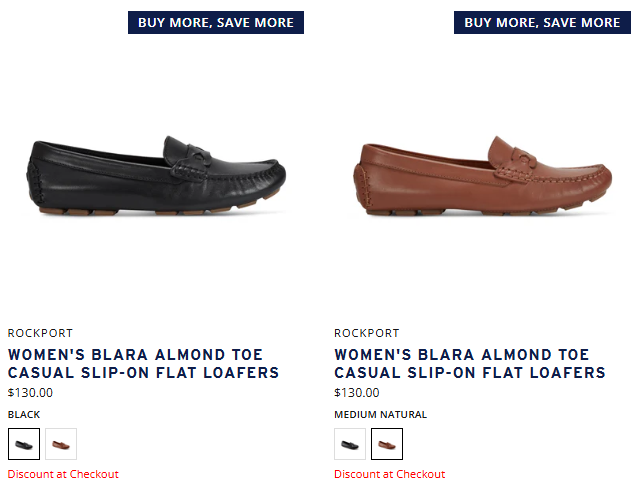This screenshot has width=637, height=490.
Task: Click Discount at Checkout under brown loafer
Action: click(x=390, y=474)
